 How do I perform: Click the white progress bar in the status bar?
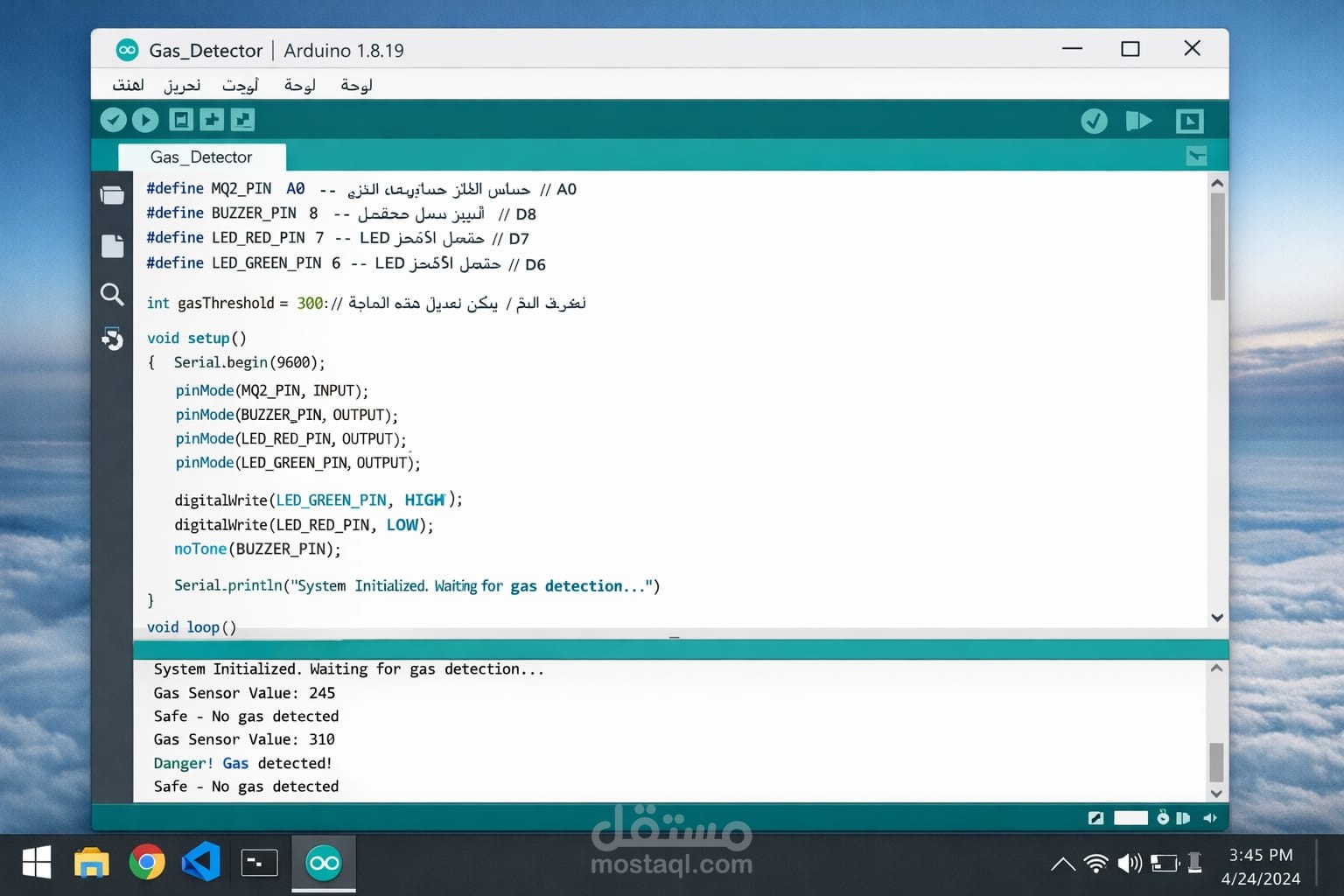(1130, 818)
